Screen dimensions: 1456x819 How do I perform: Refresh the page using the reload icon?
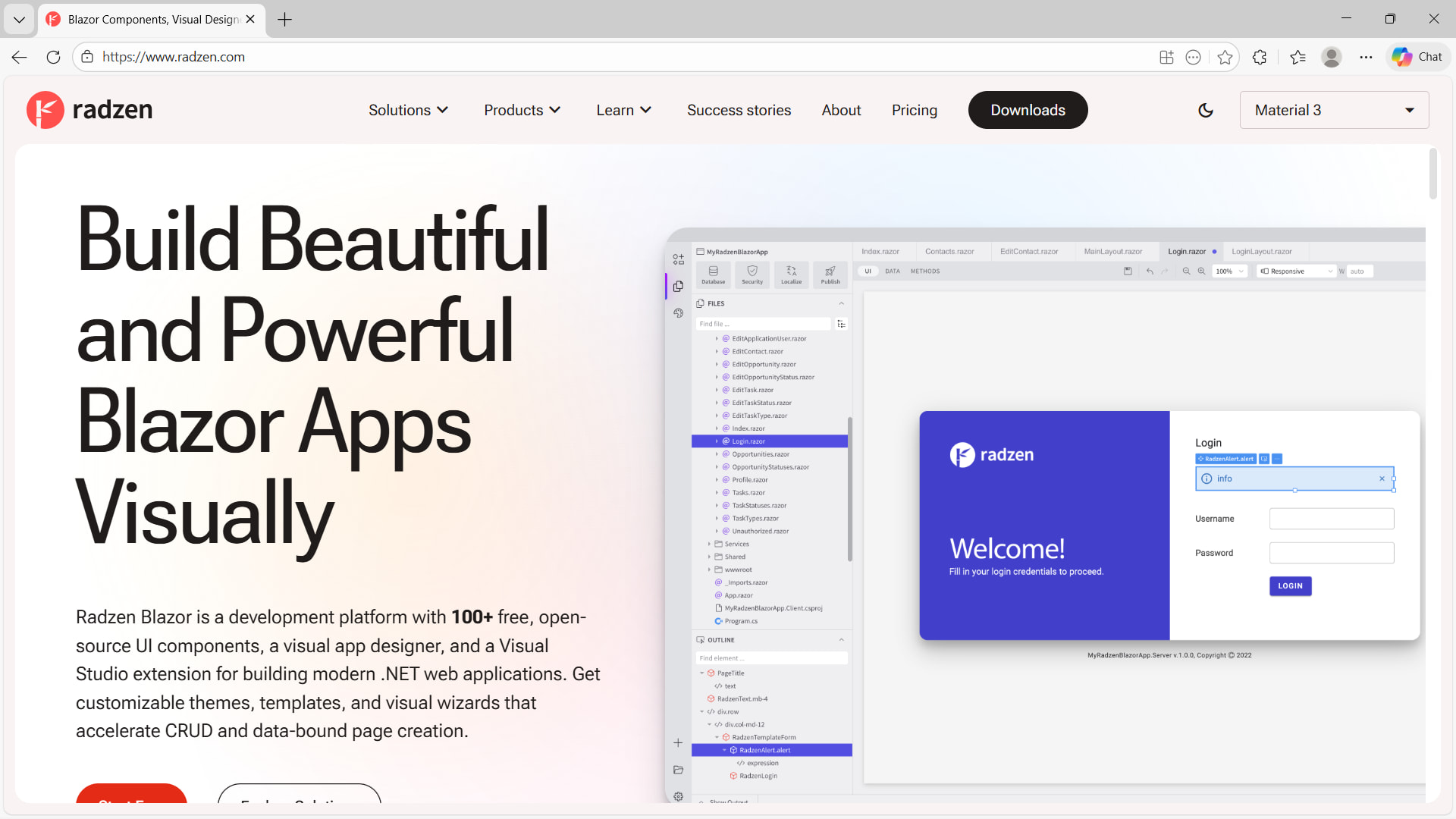[x=53, y=57]
